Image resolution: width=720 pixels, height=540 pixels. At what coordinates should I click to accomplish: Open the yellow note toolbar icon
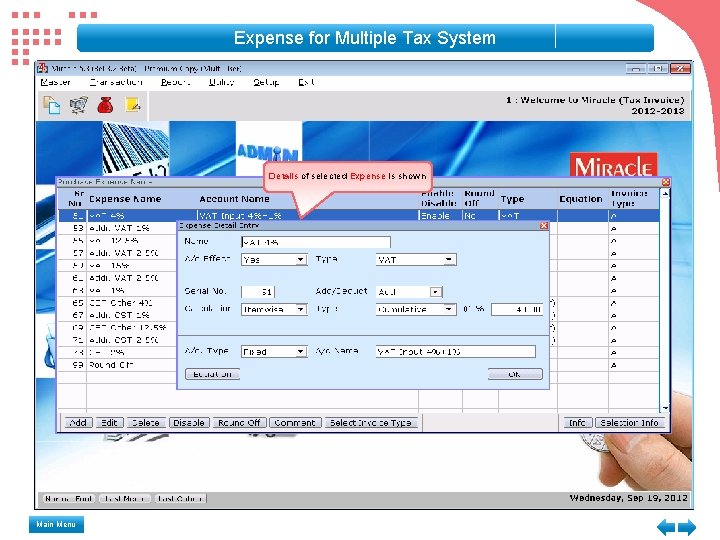[133, 105]
